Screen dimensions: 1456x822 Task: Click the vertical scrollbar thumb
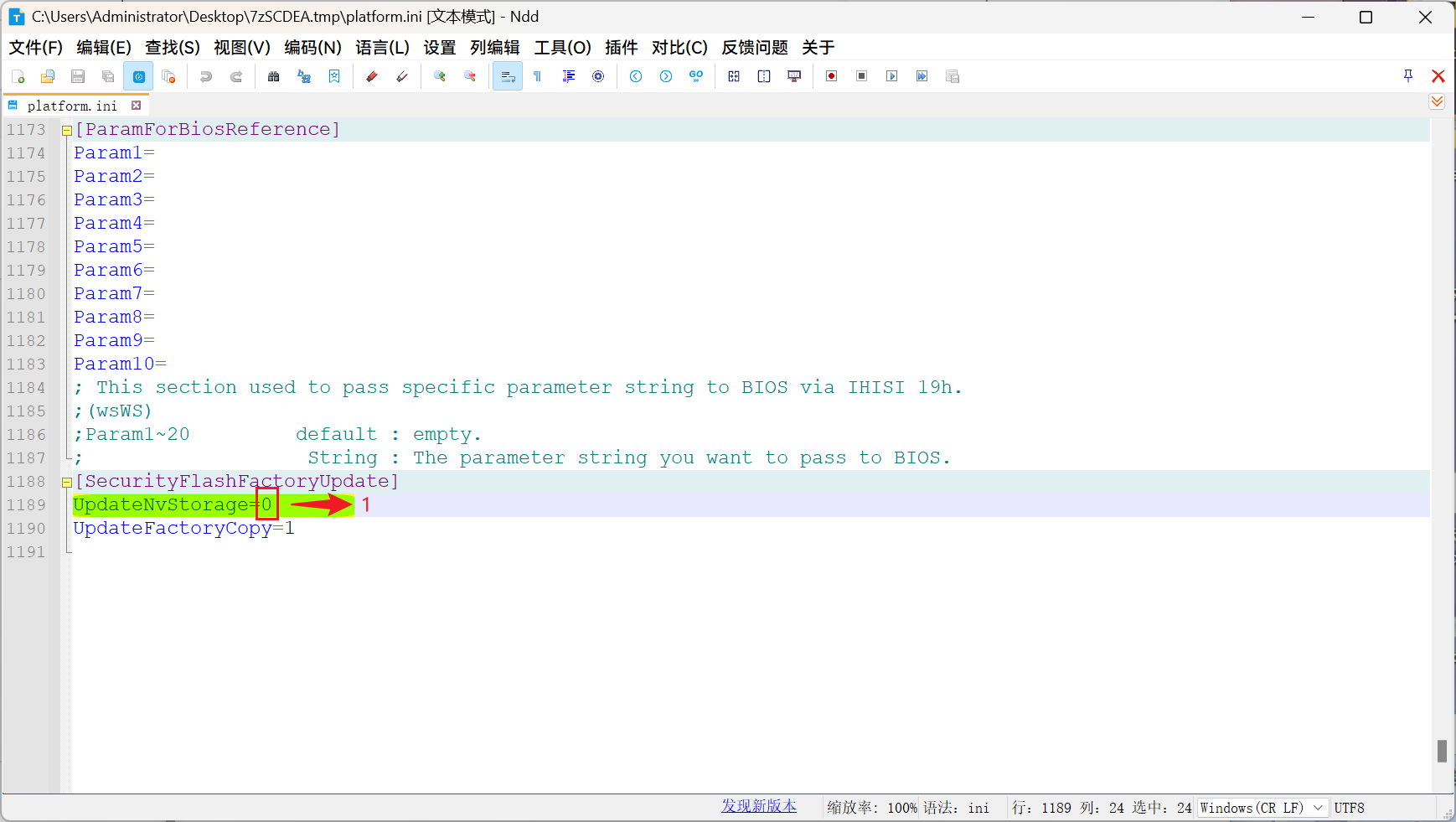[x=1442, y=751]
